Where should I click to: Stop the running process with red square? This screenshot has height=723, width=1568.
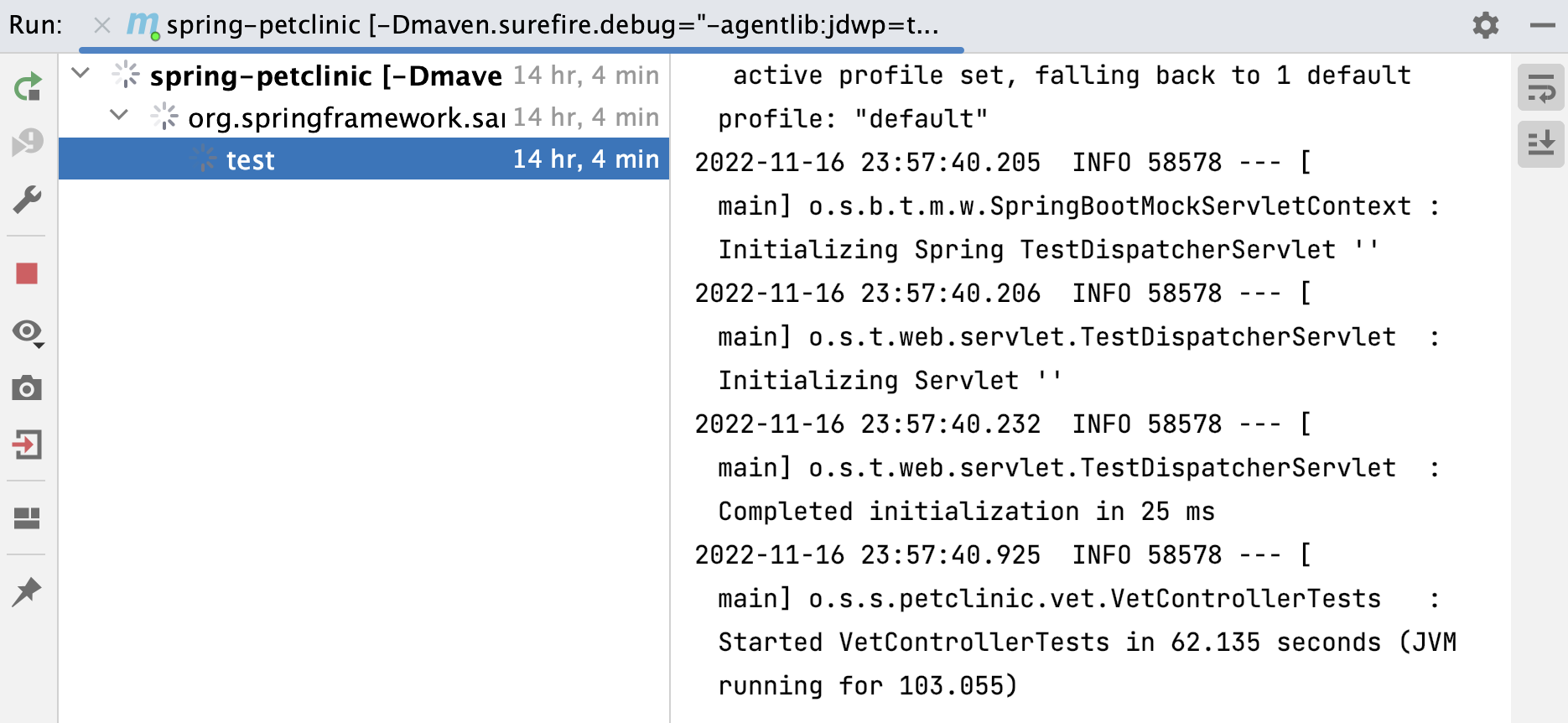point(28,273)
